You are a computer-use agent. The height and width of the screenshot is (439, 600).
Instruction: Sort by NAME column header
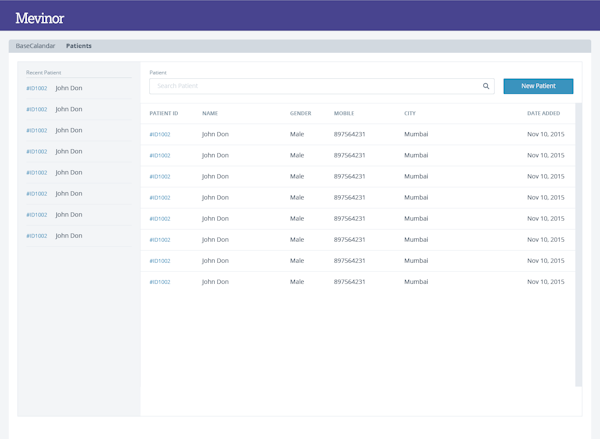(210, 113)
